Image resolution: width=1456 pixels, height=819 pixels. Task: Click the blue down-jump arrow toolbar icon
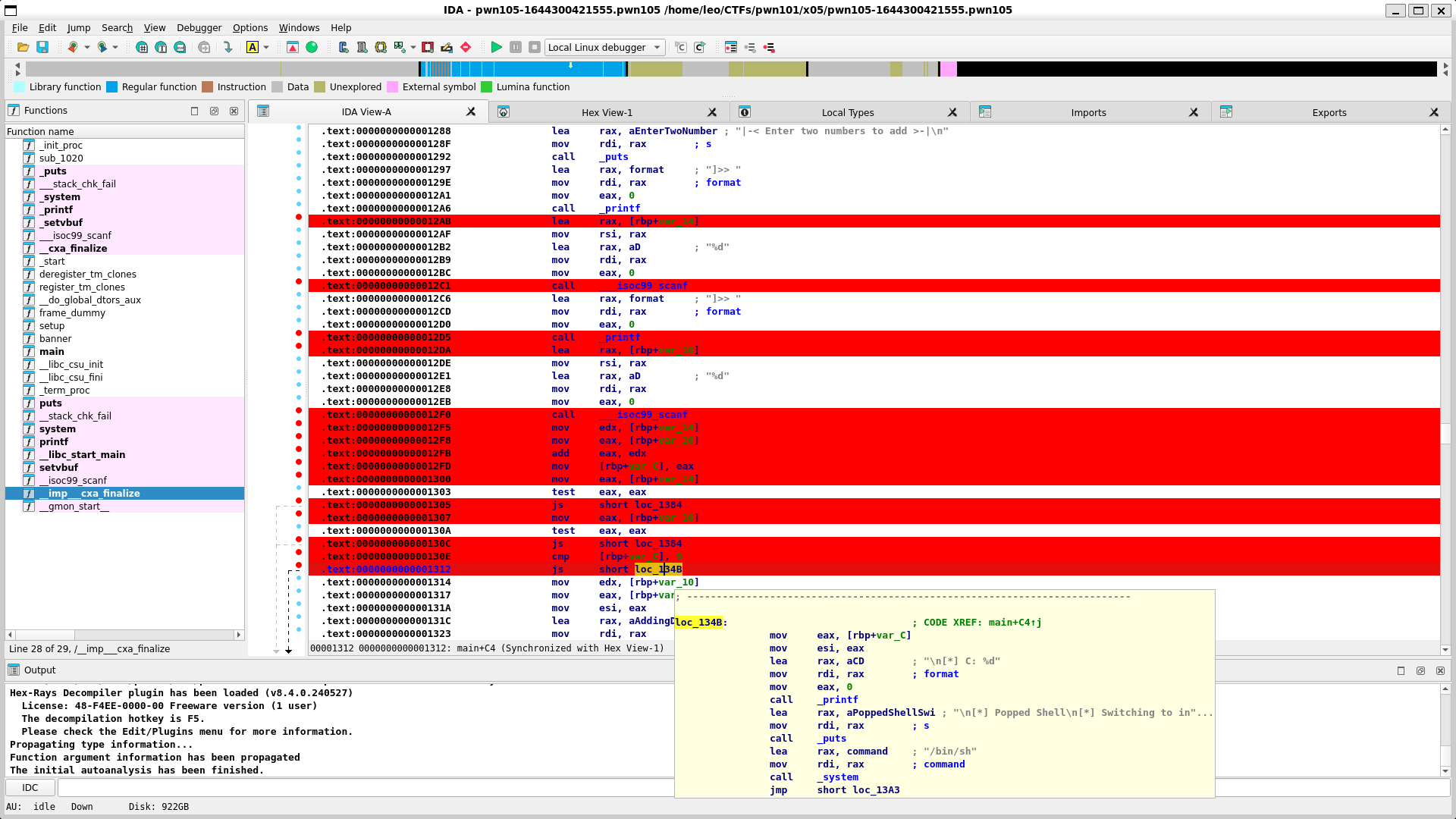point(227,47)
